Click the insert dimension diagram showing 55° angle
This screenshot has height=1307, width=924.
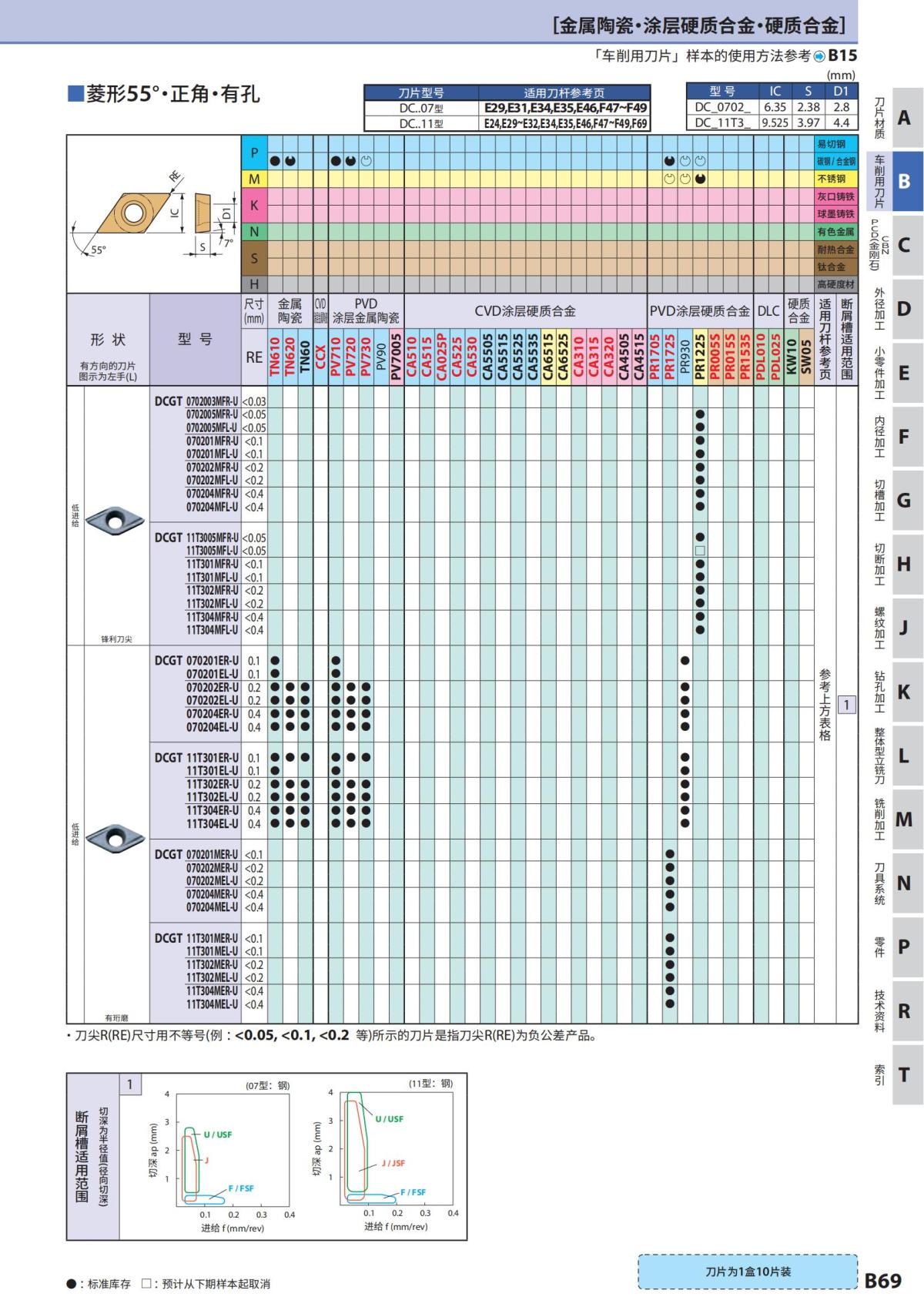click(x=154, y=213)
